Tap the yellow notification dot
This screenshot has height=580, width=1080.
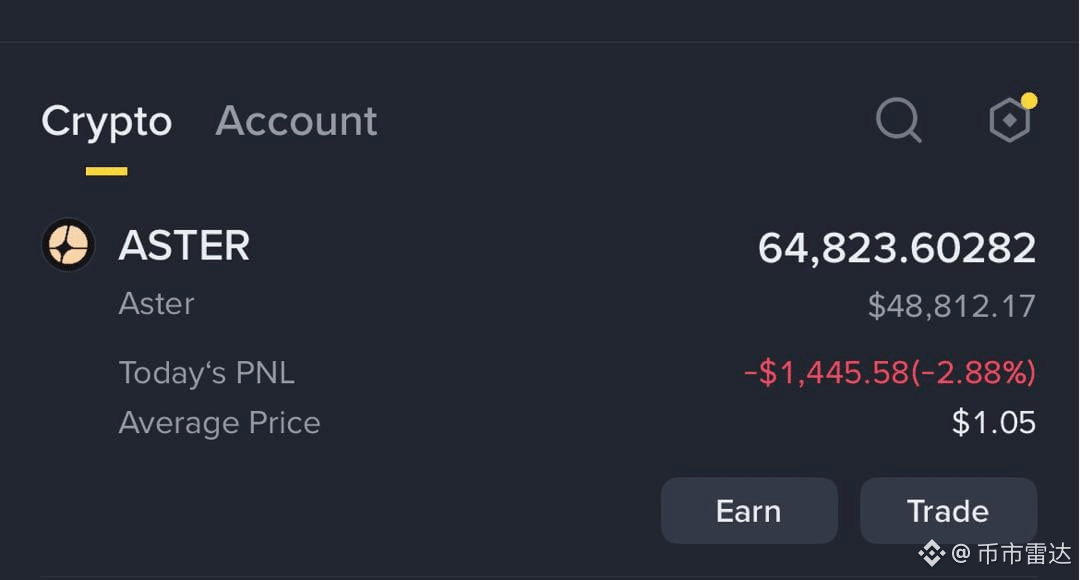[1029, 101]
